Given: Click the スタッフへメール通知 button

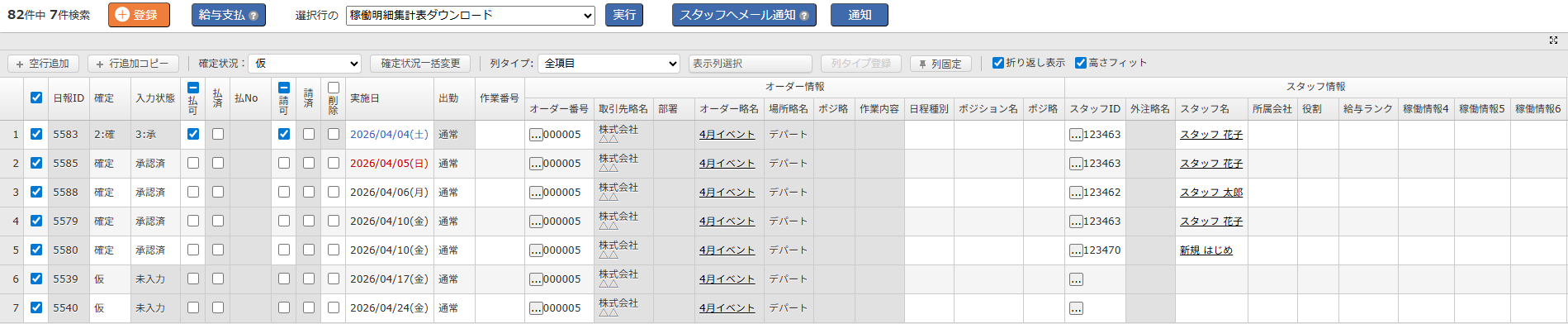Looking at the screenshot, I should click(x=744, y=15).
